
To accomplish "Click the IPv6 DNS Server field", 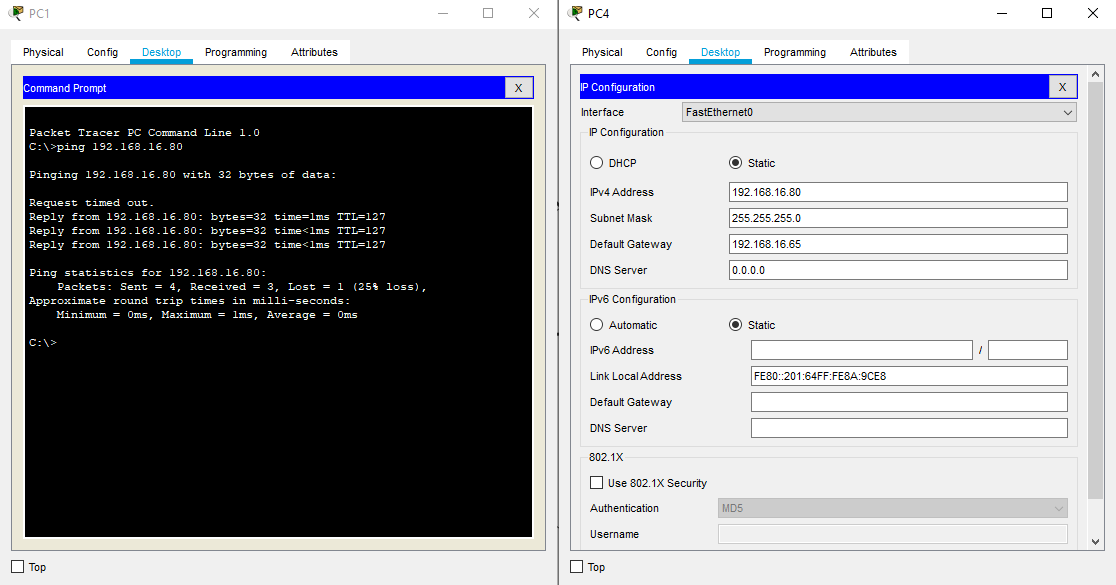I will (909, 428).
